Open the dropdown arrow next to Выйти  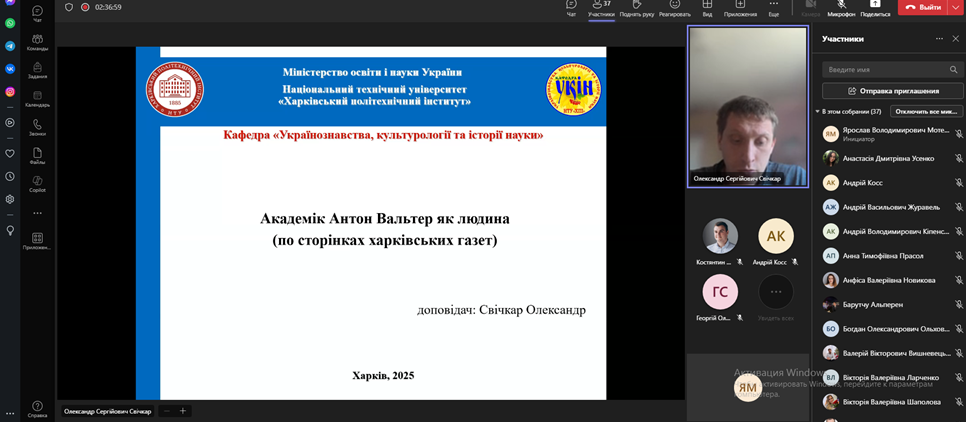(955, 7)
